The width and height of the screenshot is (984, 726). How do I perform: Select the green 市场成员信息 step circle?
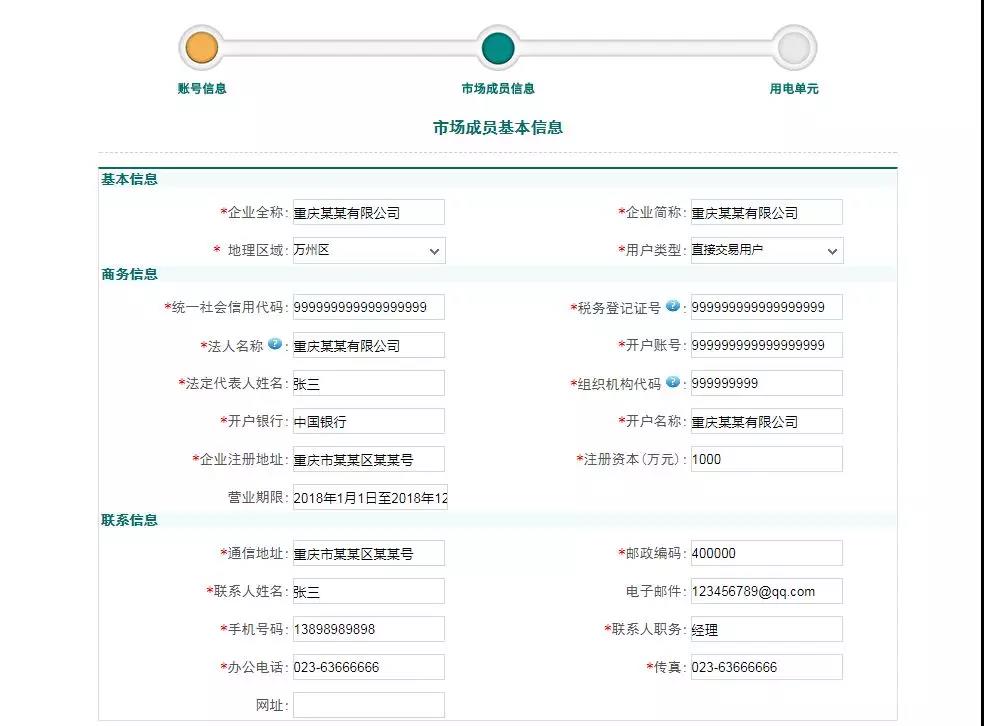pyautogui.click(x=497, y=48)
